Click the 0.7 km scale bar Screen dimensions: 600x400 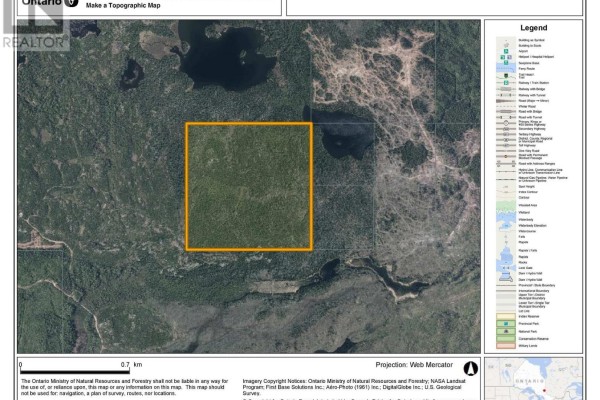75,371
